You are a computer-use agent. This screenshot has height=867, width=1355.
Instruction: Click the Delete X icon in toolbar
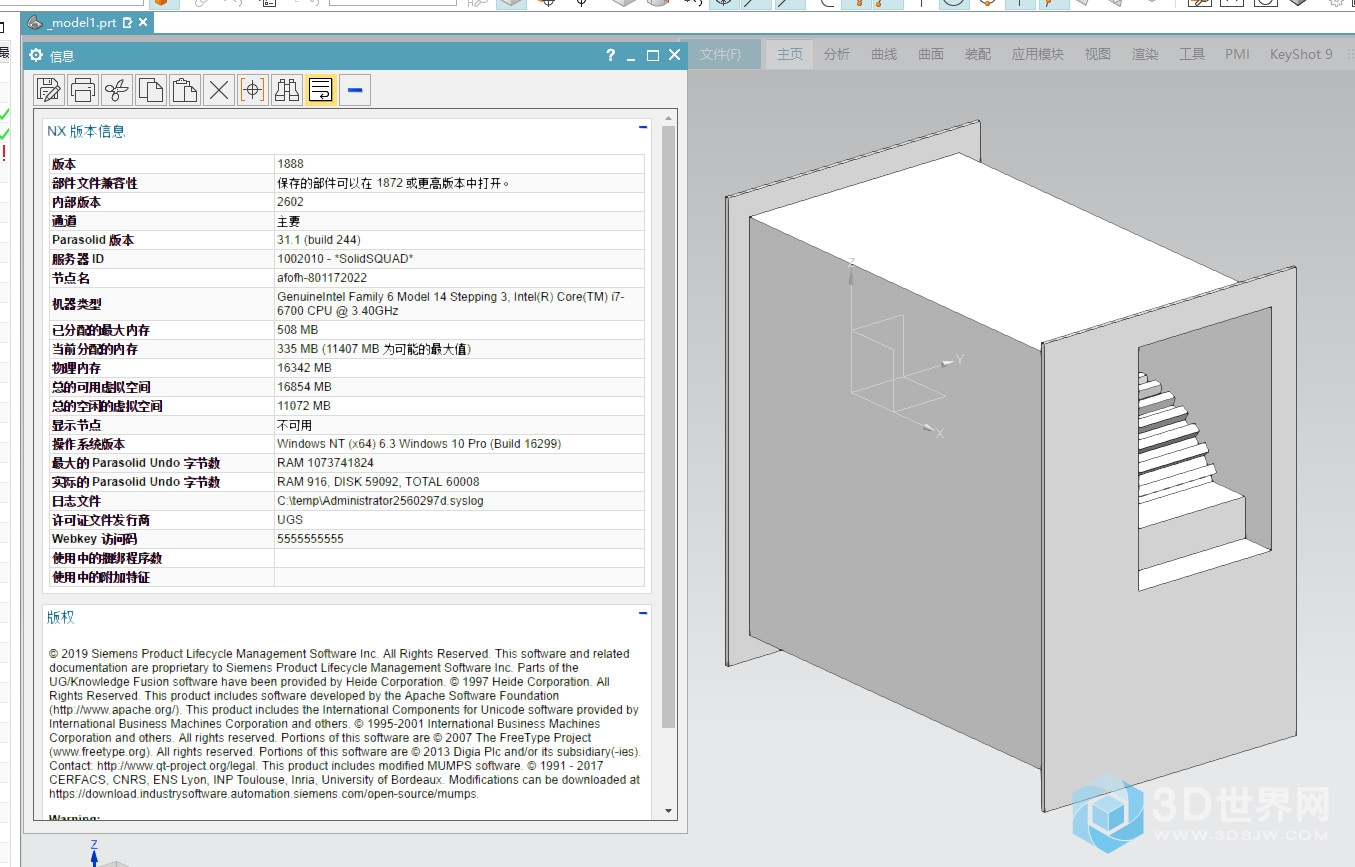pyautogui.click(x=219, y=90)
